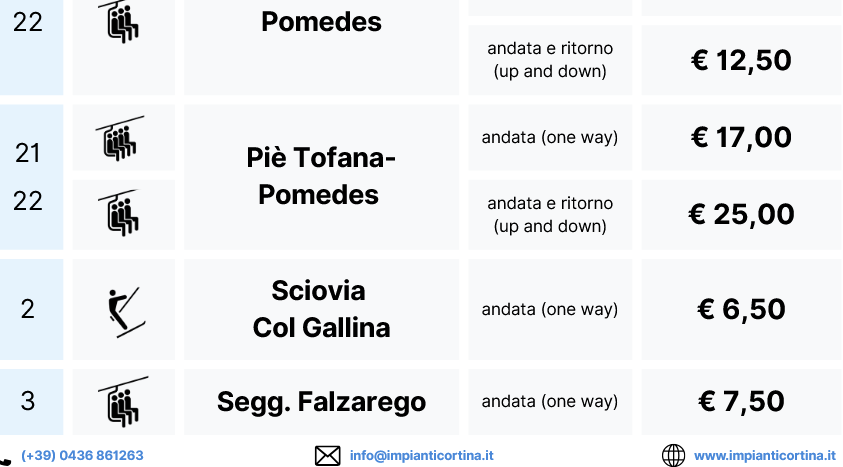Image resolution: width=843 pixels, height=467 pixels.
Task: Click the chairlift icon beside the €12,50 Pomedes row
Action: (123, 23)
